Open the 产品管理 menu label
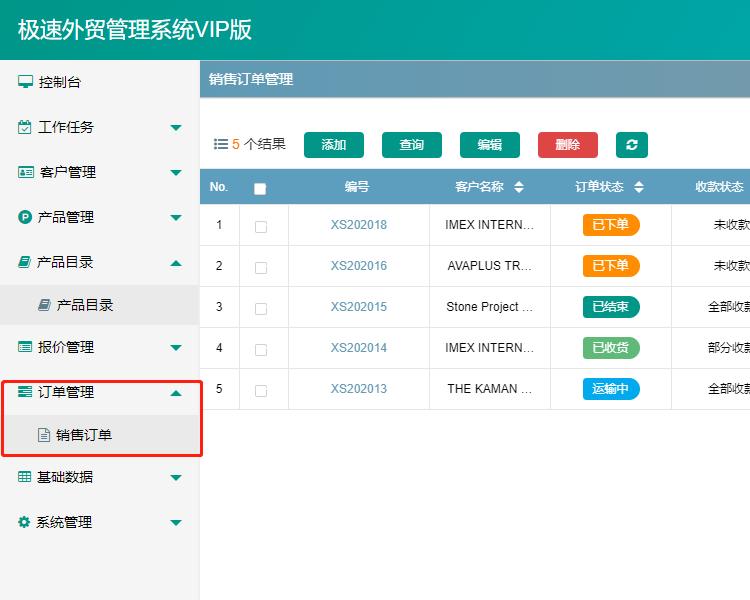Image resolution: width=750 pixels, height=600 pixels. (x=66, y=217)
